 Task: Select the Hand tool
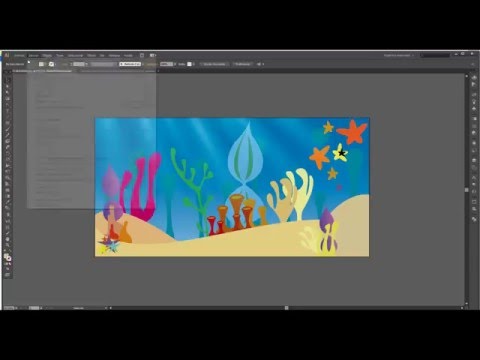click(8, 239)
